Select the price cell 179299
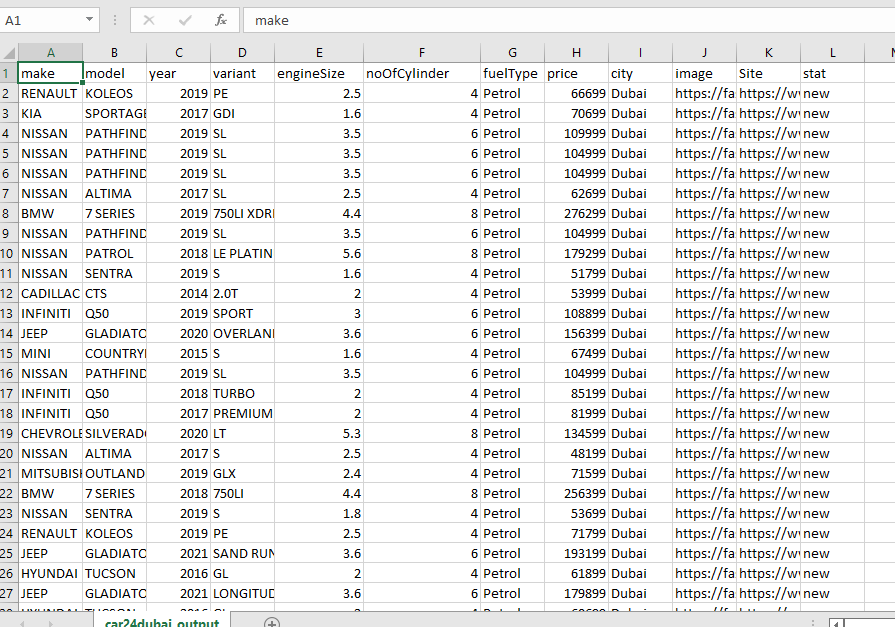 coord(576,254)
